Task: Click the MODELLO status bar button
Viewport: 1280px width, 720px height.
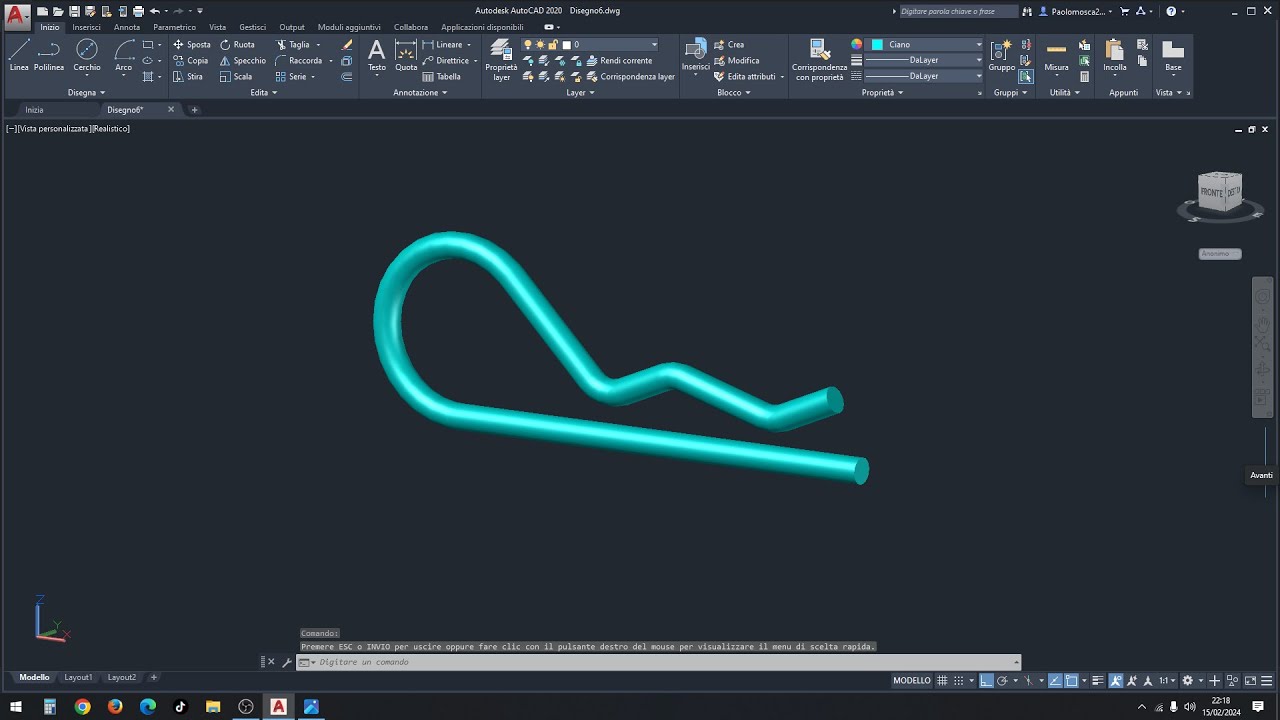Action: coord(912,681)
